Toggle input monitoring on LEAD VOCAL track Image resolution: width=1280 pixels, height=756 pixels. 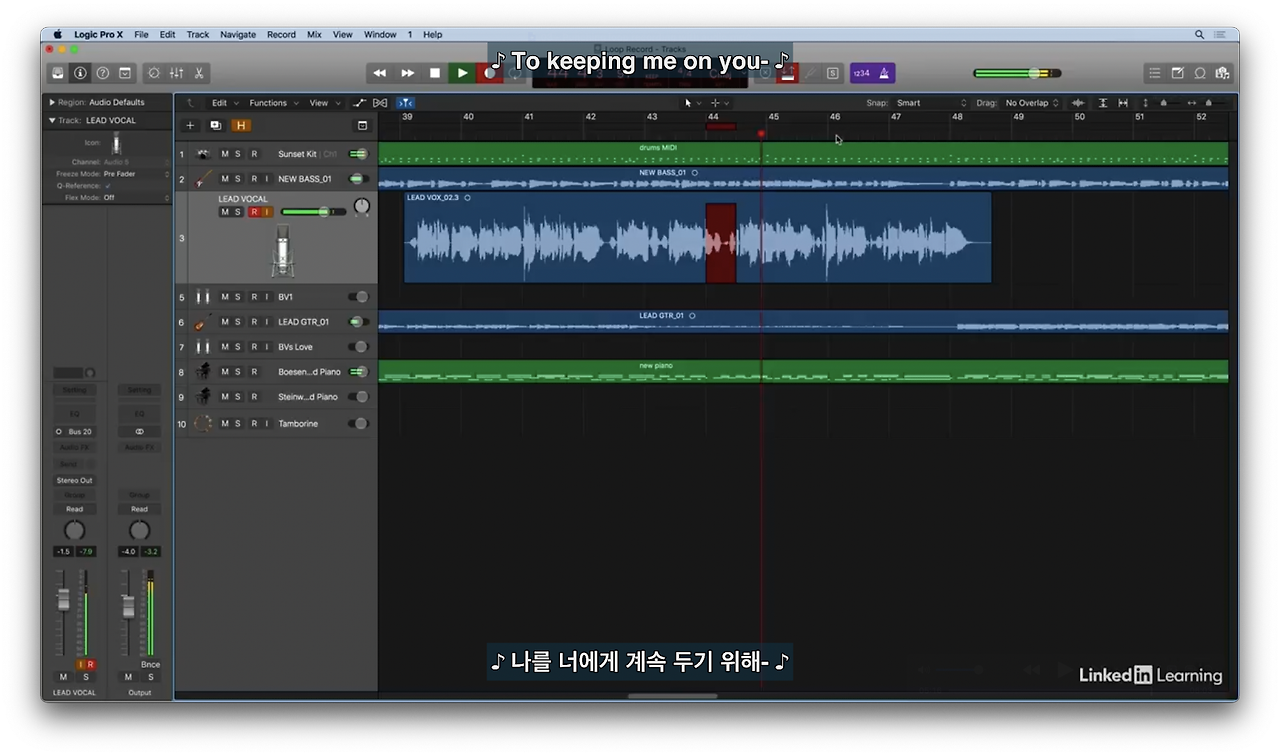[x=267, y=212]
